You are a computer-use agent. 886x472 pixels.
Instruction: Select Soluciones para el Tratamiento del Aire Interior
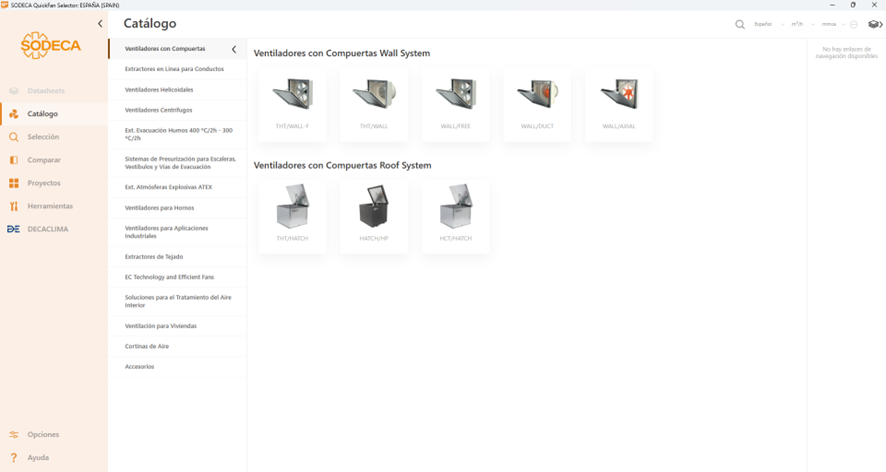point(177,301)
